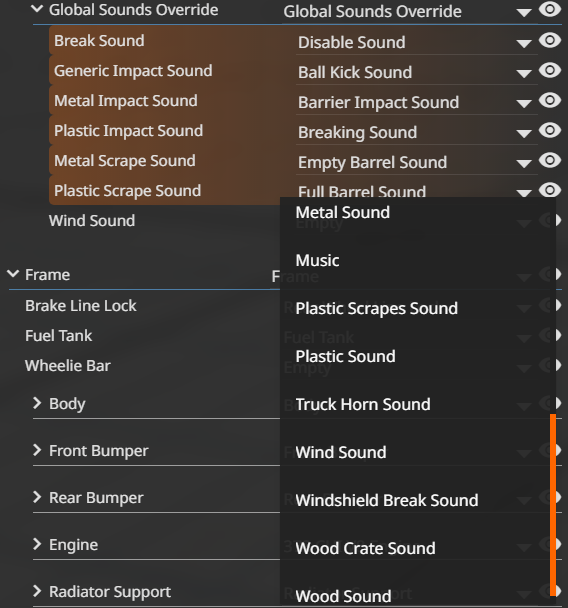
Task: Expand the Front Bumper group
Action: [37, 450]
